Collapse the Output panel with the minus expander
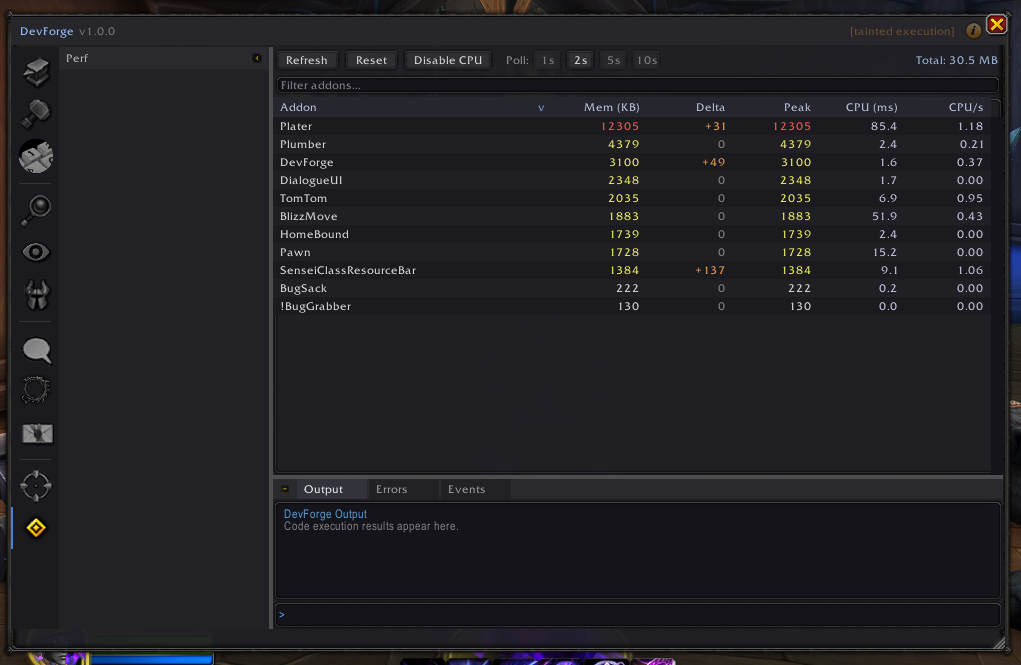Screen dimensions: 1021x665 [x=285, y=489]
